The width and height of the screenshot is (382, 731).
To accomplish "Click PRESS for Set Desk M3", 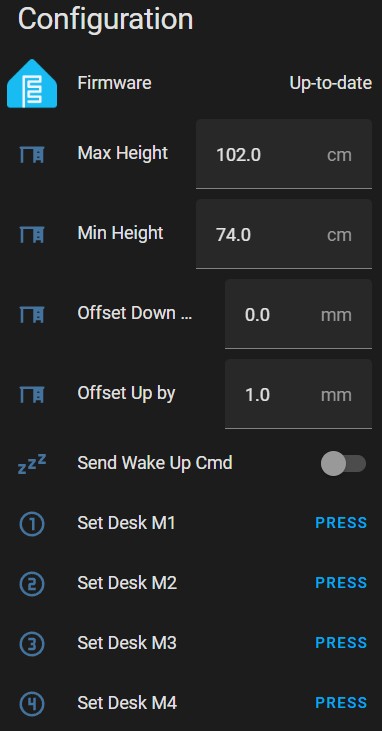I will click(341, 643).
